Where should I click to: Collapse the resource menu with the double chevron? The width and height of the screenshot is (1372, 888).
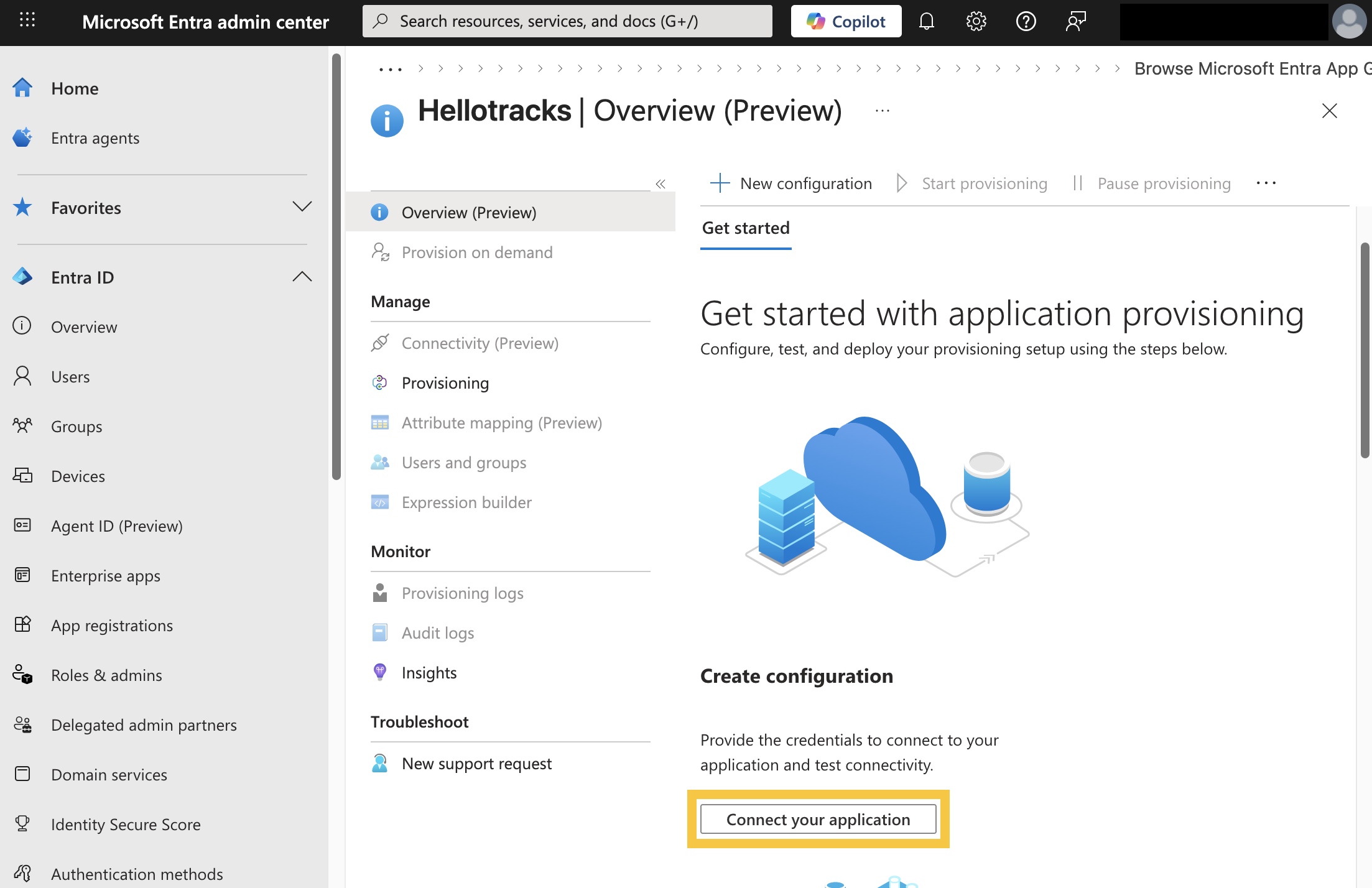pyautogui.click(x=661, y=184)
